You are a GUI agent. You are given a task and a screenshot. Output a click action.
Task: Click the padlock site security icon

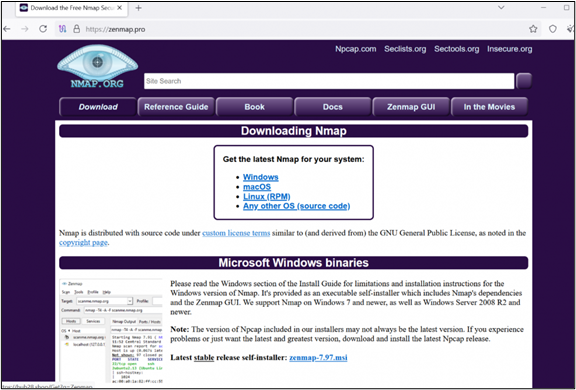pos(76,29)
